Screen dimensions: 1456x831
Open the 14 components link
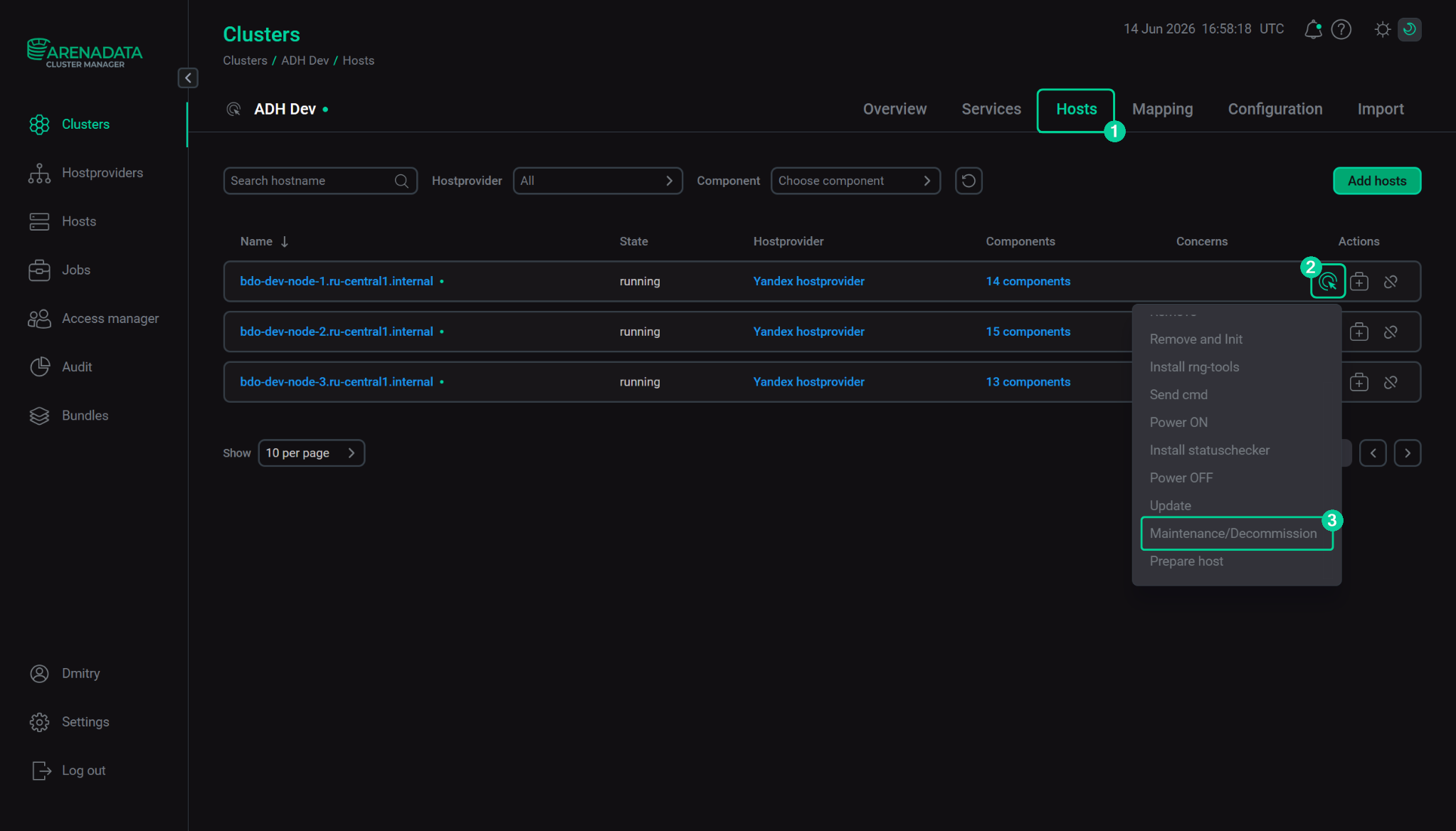click(1028, 282)
